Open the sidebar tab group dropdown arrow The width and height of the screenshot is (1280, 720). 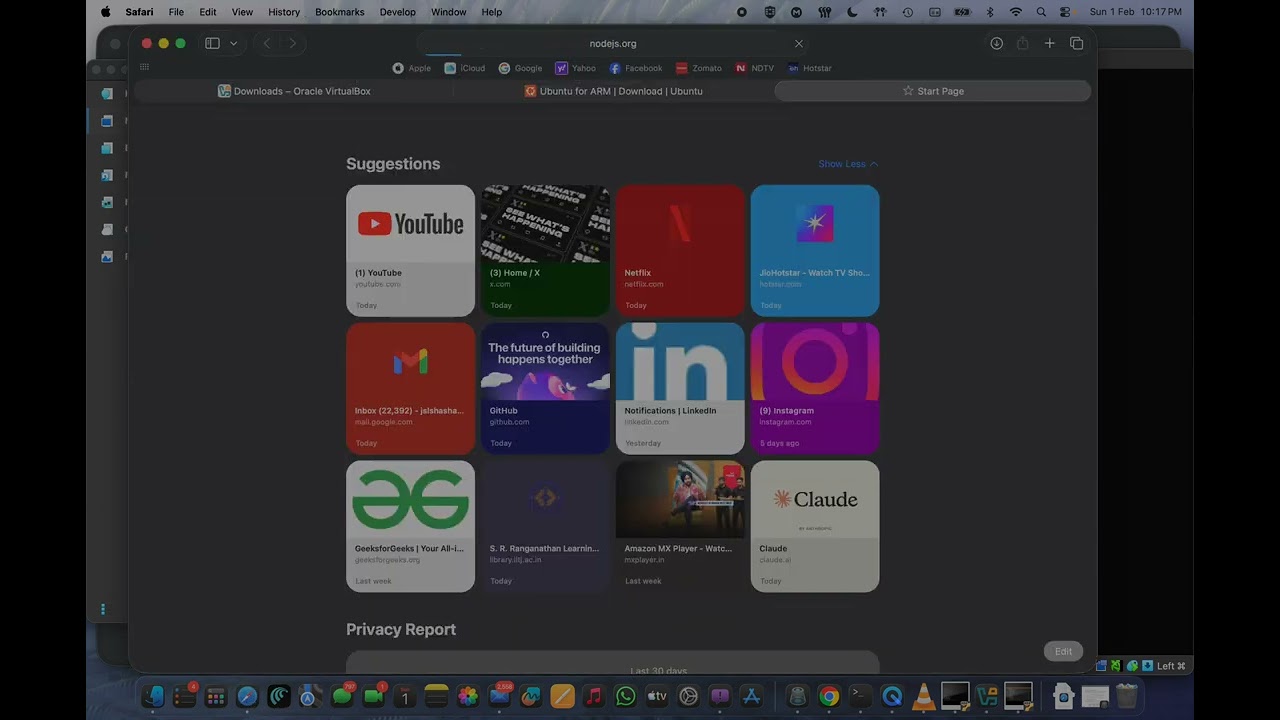coord(234,43)
